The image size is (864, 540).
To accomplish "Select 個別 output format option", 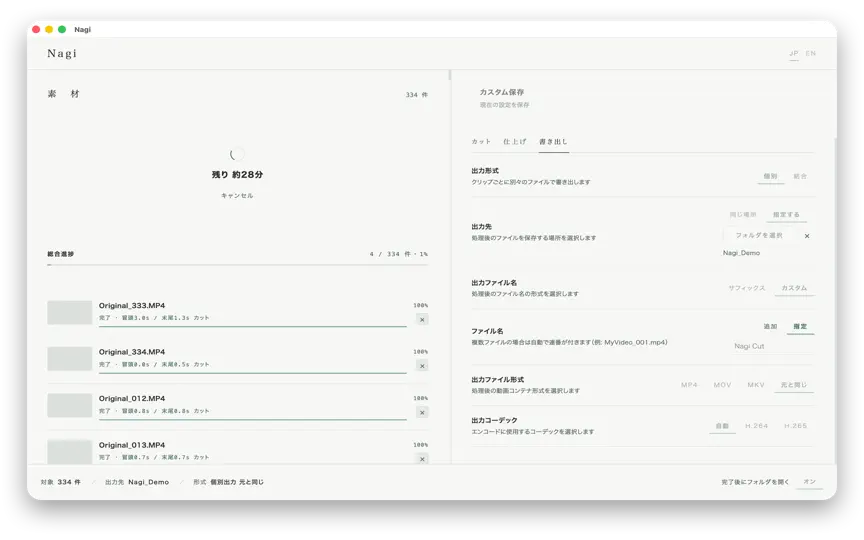I will click(770, 176).
